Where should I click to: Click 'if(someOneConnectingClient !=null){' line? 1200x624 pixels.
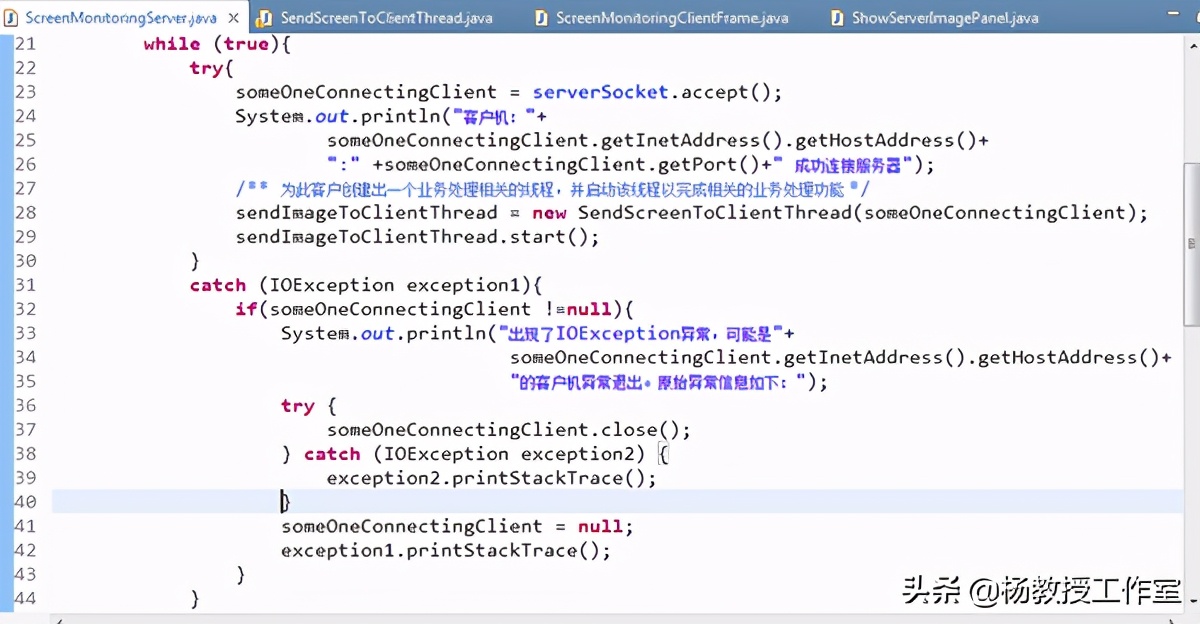[x=435, y=310]
